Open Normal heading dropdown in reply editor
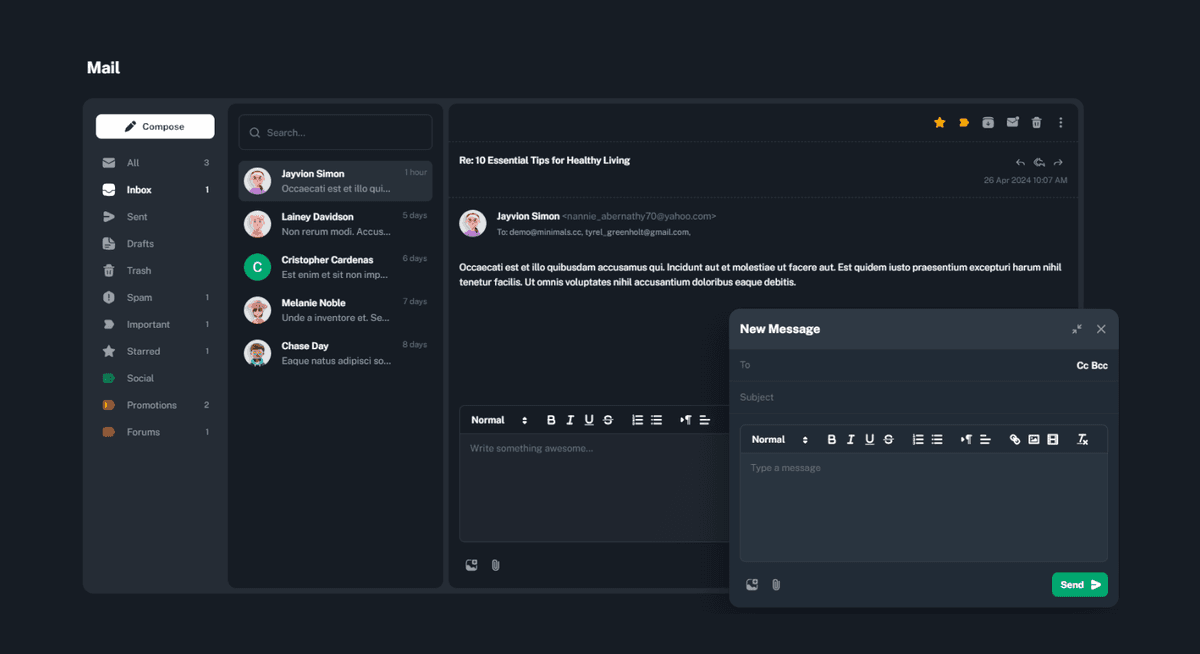The width and height of the screenshot is (1200, 654). (x=499, y=420)
